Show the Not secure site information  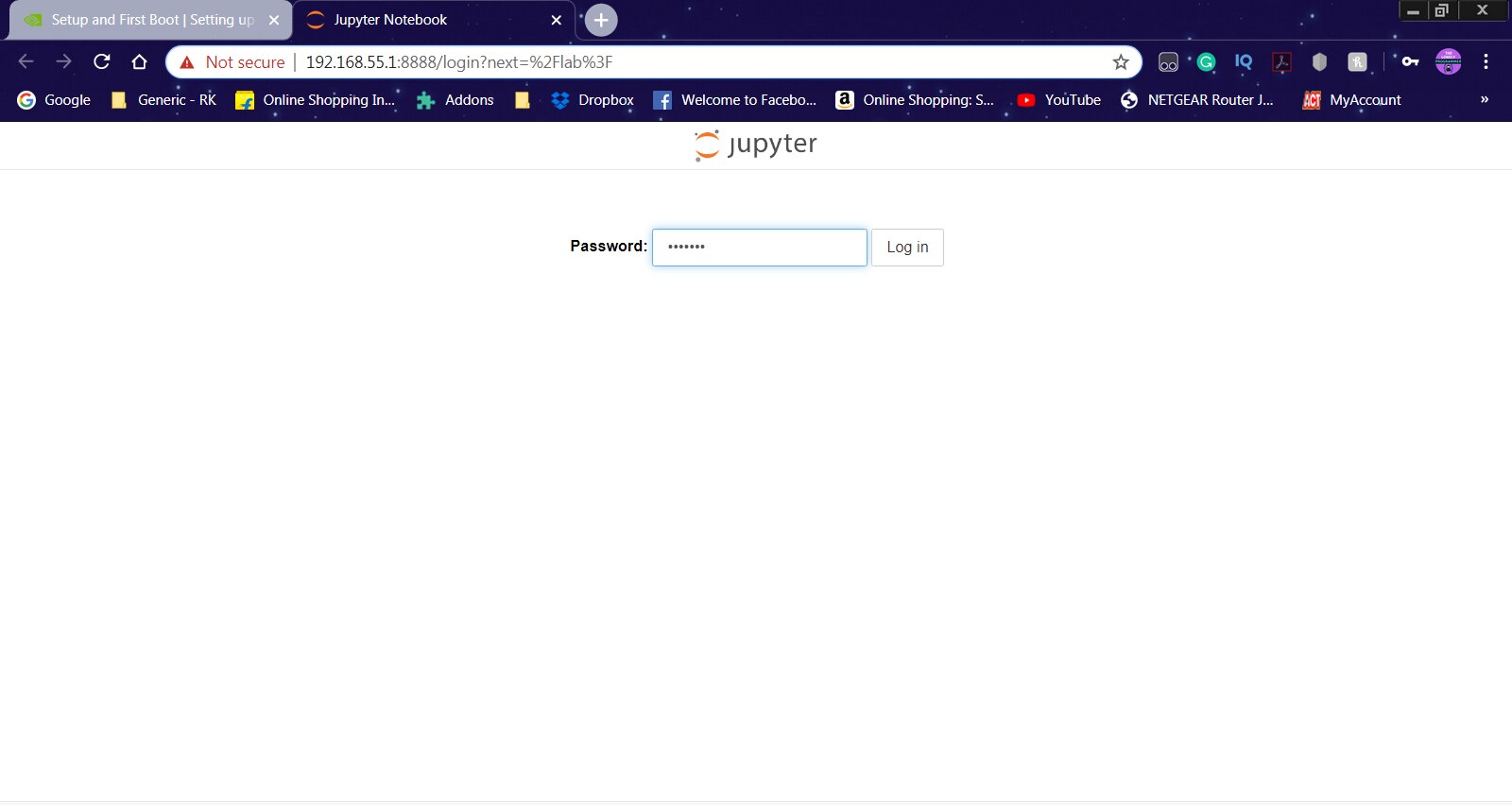pyautogui.click(x=232, y=62)
